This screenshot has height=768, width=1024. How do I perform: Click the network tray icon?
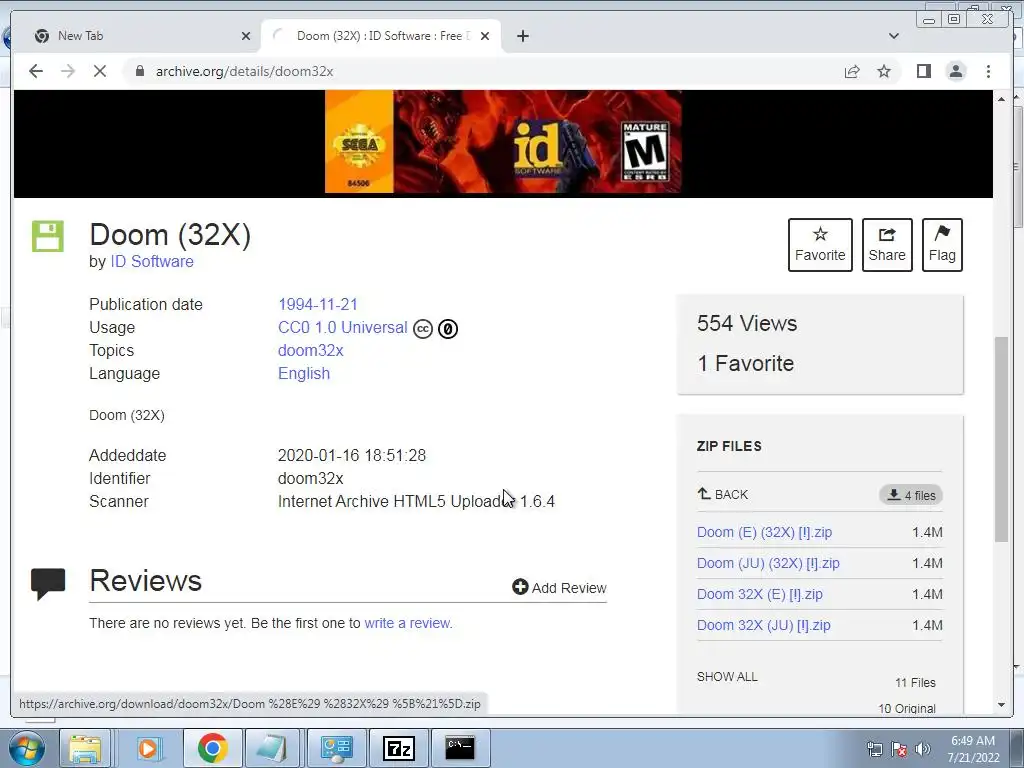click(x=874, y=750)
